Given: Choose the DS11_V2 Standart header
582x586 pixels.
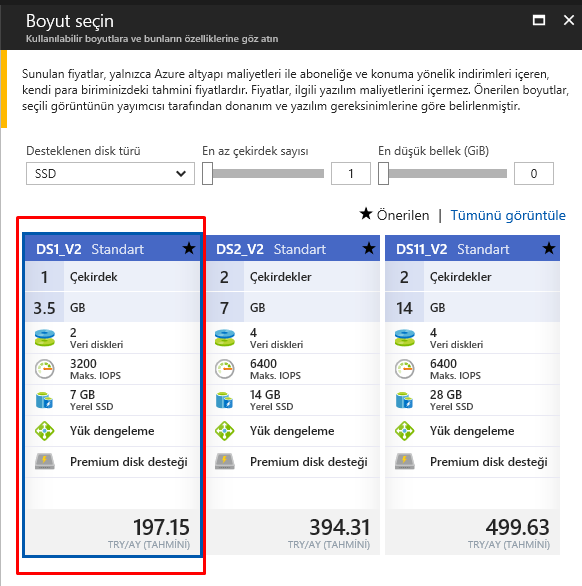Looking at the screenshot, I should click(x=472, y=248).
